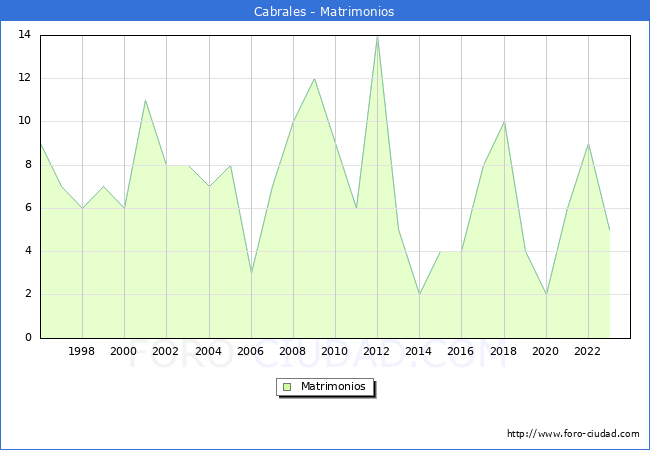Click the 1998 x-axis label
This screenshot has width=650, height=450.
coord(81,351)
